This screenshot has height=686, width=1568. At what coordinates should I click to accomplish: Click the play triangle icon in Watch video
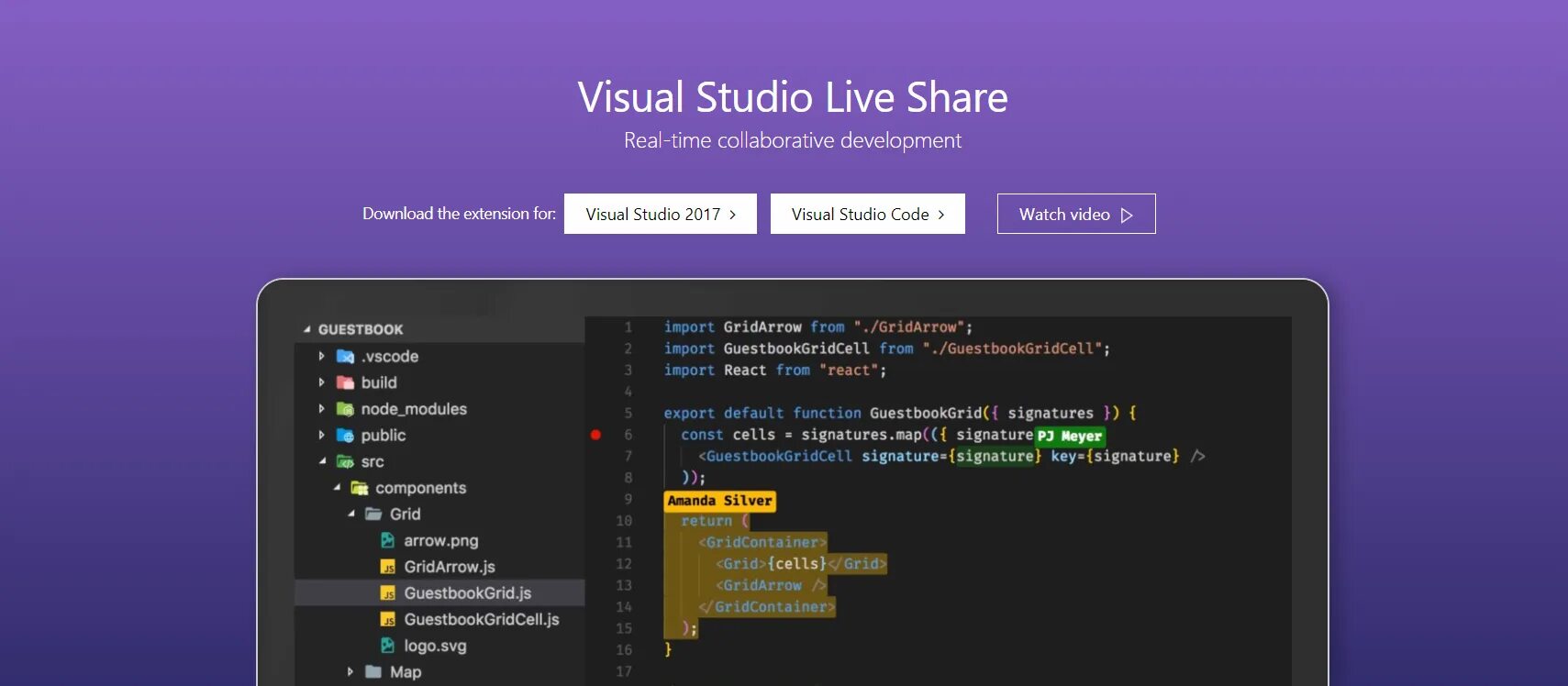(x=1127, y=215)
